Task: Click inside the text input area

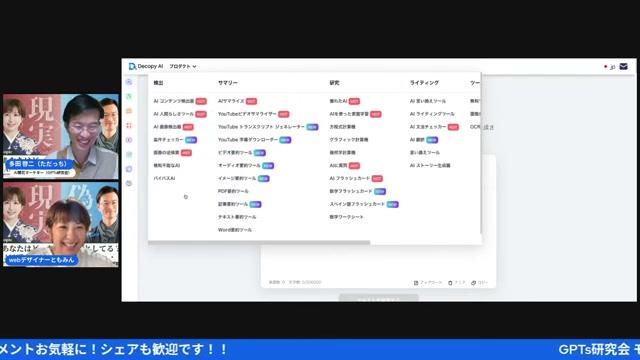Action: (x=378, y=261)
